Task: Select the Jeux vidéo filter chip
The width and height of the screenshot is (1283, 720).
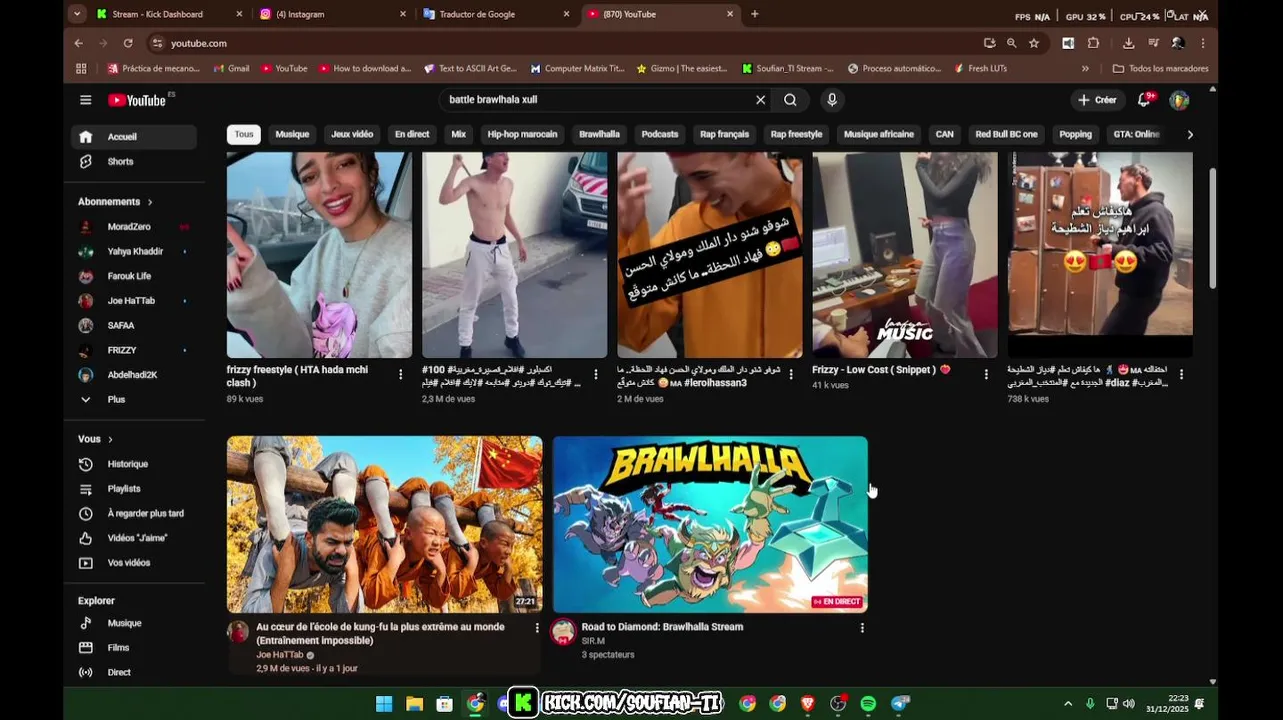Action: pos(352,134)
